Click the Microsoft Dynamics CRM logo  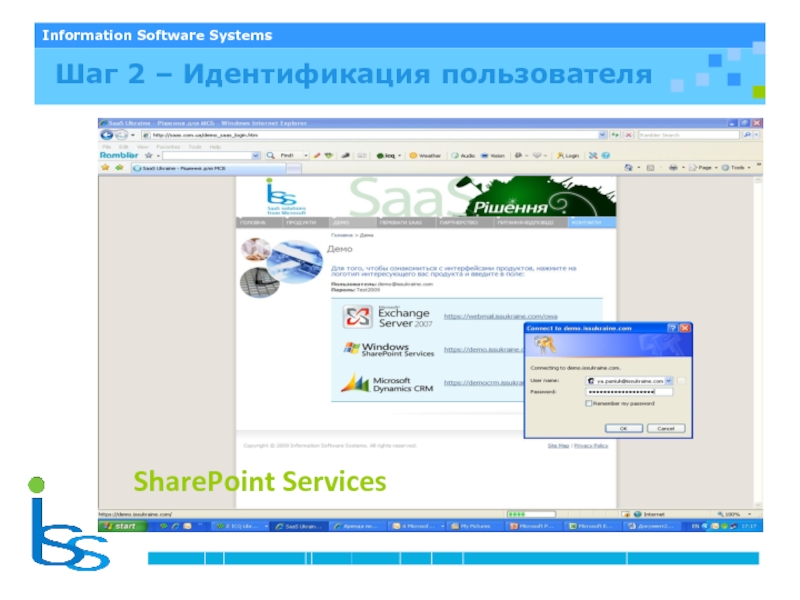(x=387, y=384)
